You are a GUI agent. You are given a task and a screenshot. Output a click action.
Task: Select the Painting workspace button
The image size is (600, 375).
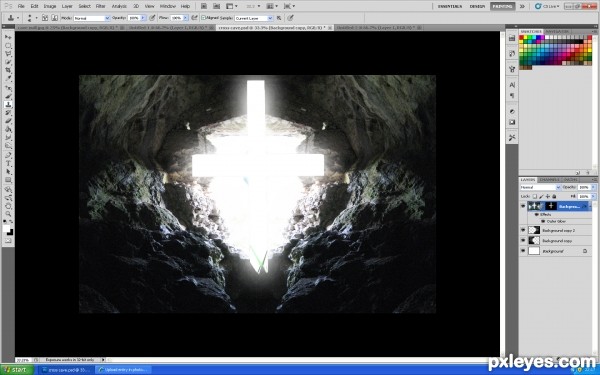tap(502, 6)
